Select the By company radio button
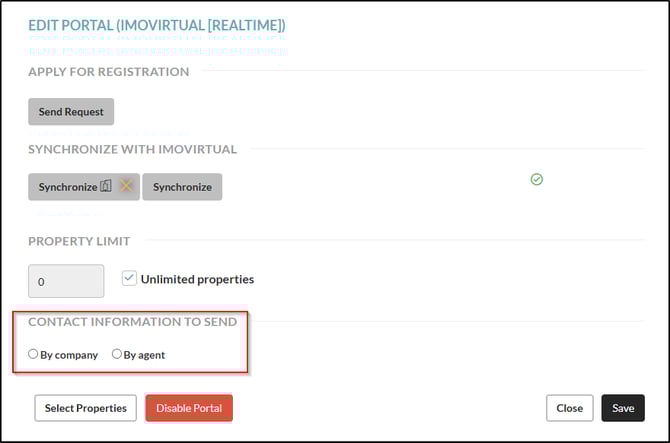 click(x=33, y=354)
